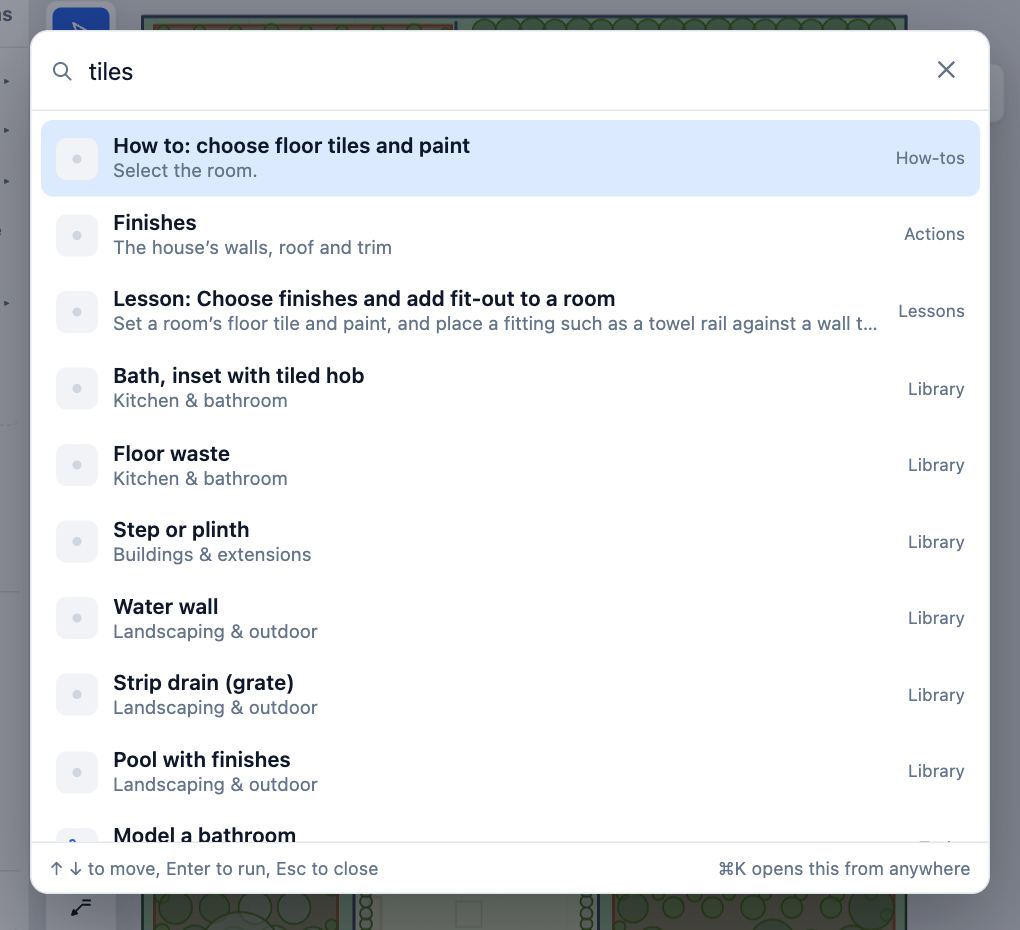Select the Step or plinth library item
The width and height of the screenshot is (1020, 930).
(510, 541)
